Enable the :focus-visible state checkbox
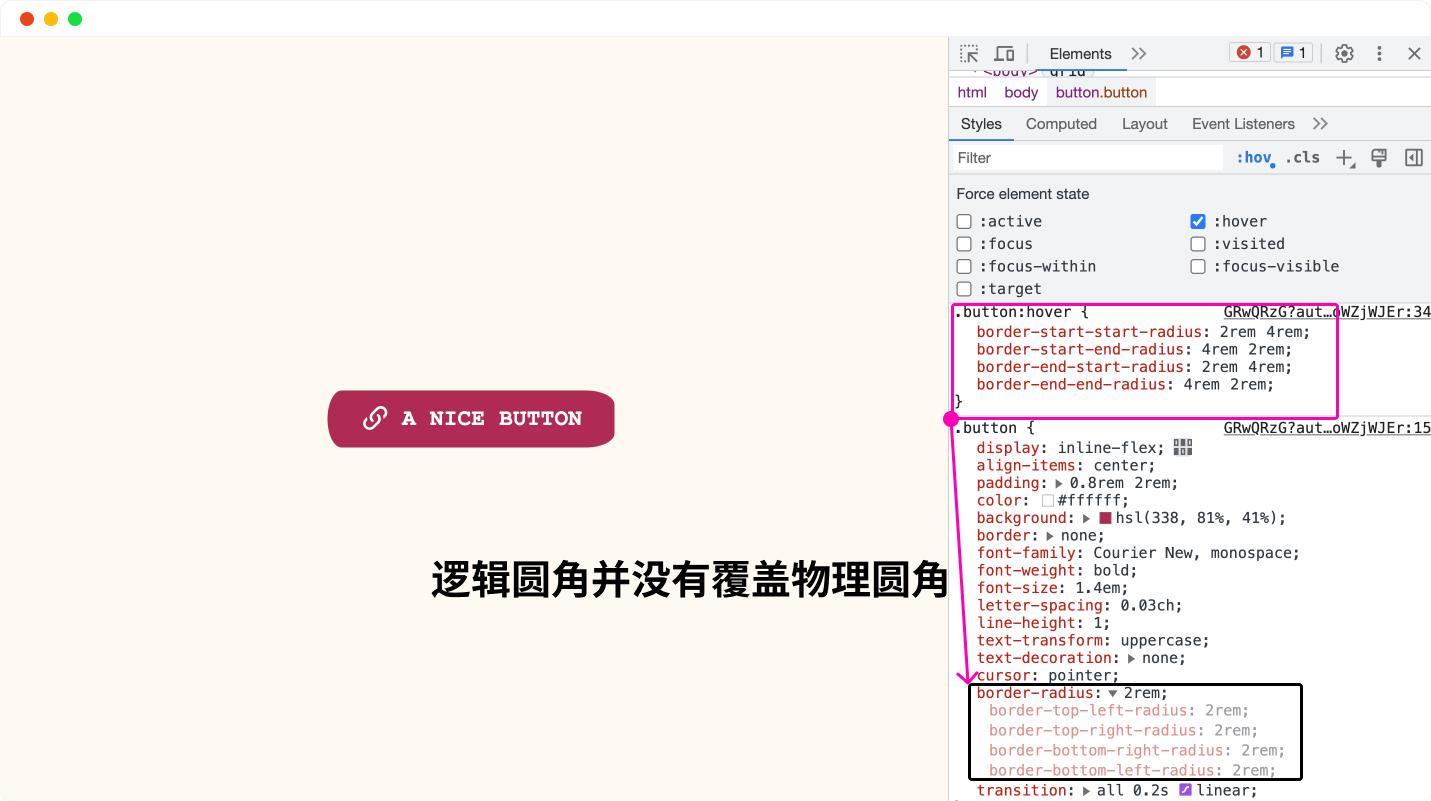1431x801 pixels. coord(1198,266)
